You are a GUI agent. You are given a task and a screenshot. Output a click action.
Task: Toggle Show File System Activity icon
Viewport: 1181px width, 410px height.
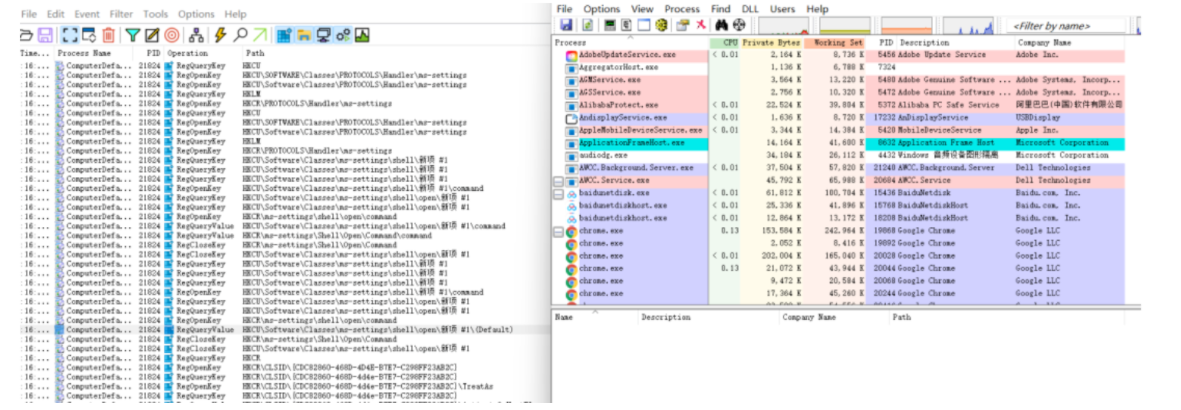[304, 35]
